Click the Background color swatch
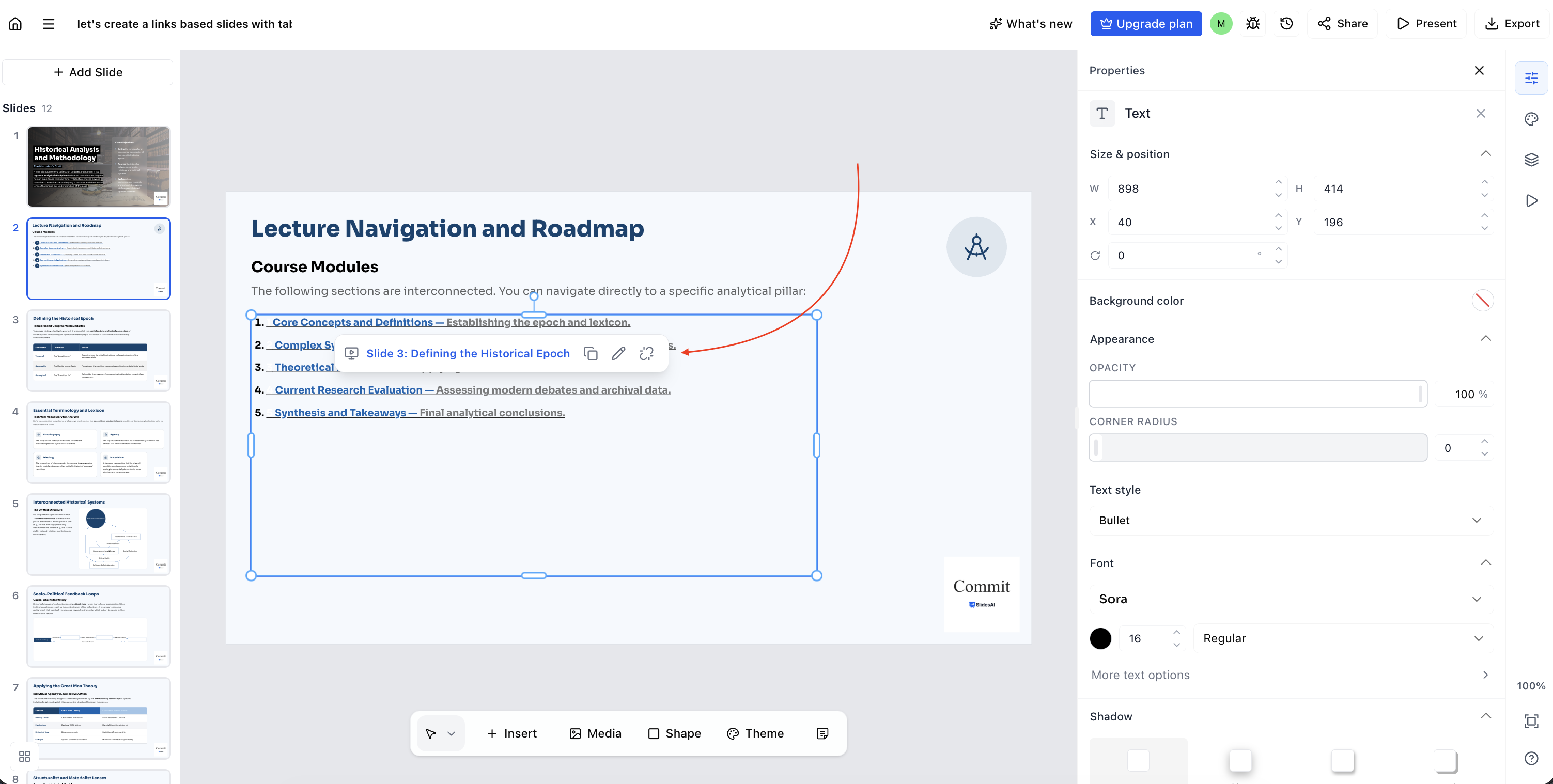The height and width of the screenshot is (784, 1553). pos(1482,301)
